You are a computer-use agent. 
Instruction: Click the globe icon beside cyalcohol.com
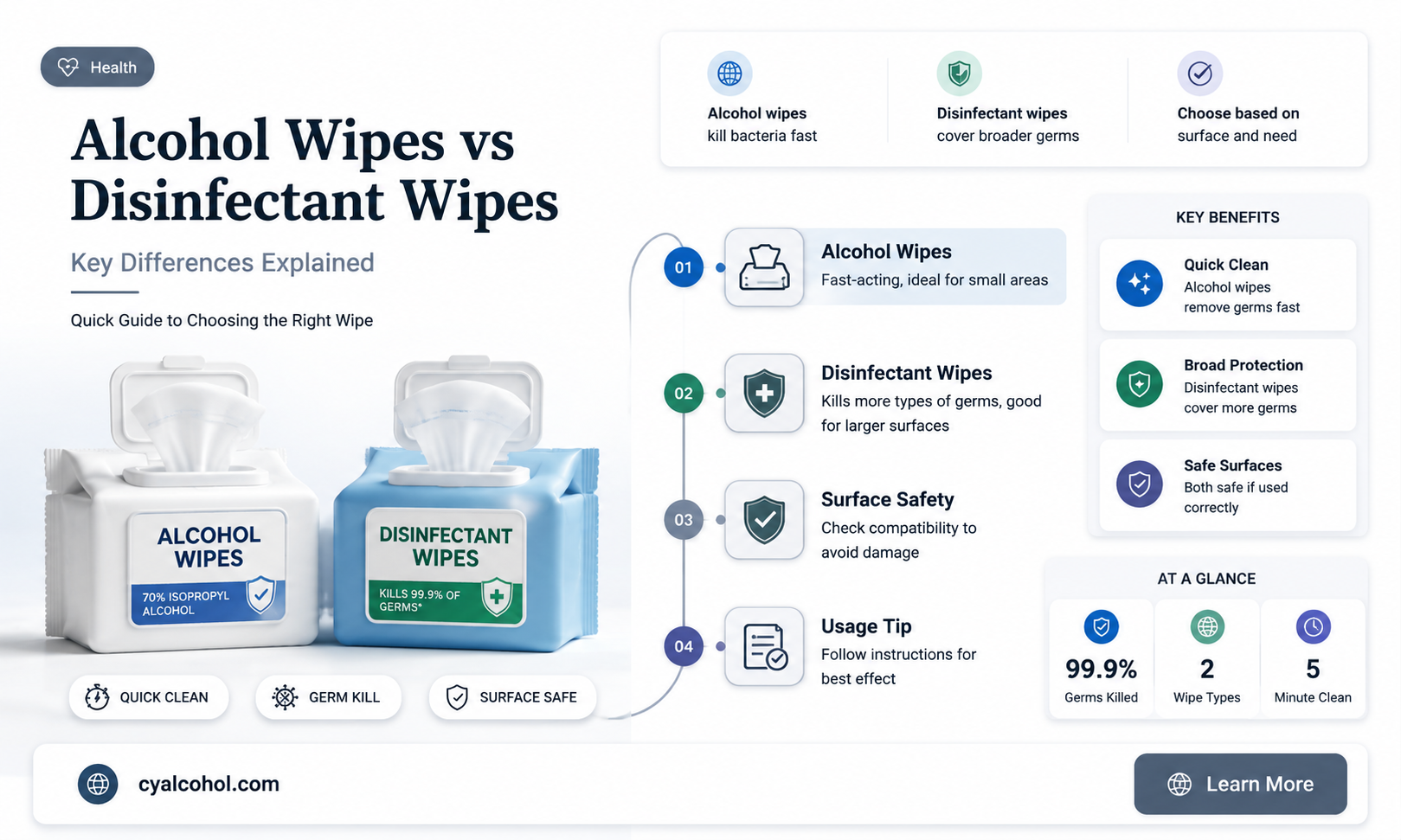[x=98, y=784]
